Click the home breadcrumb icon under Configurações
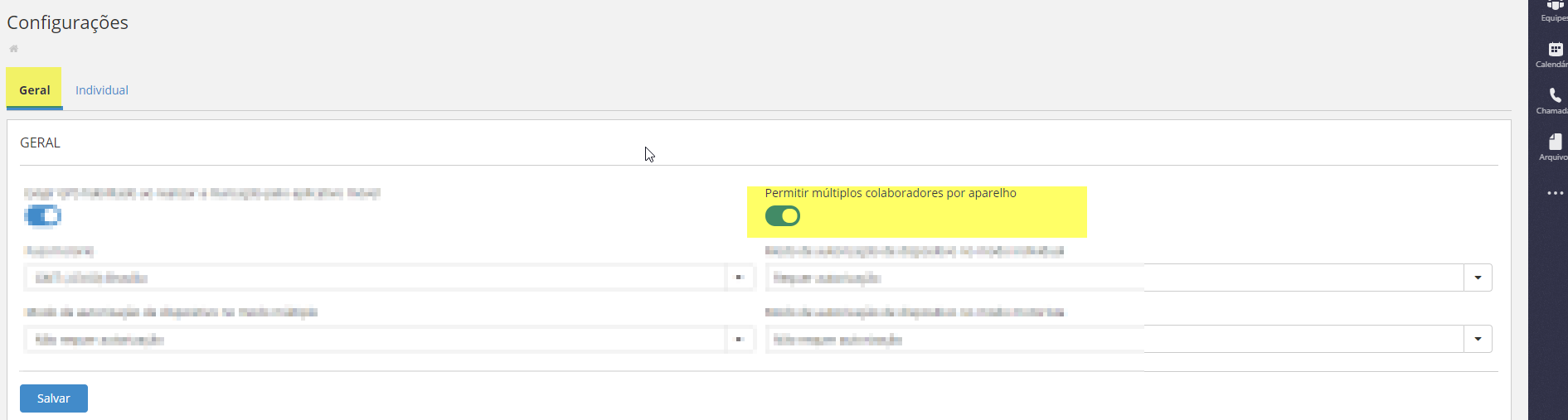This screenshot has width=1568, height=420. 13,49
